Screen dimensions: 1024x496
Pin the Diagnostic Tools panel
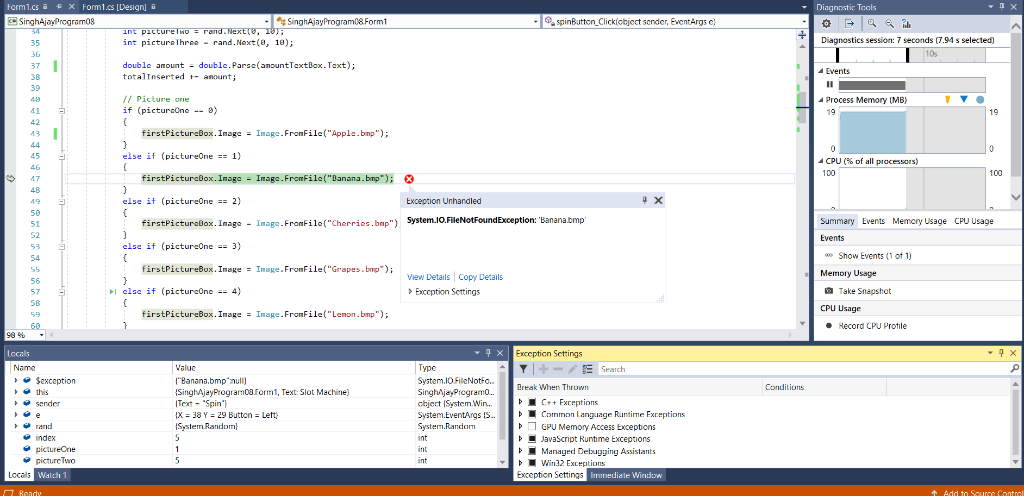[1002, 7]
